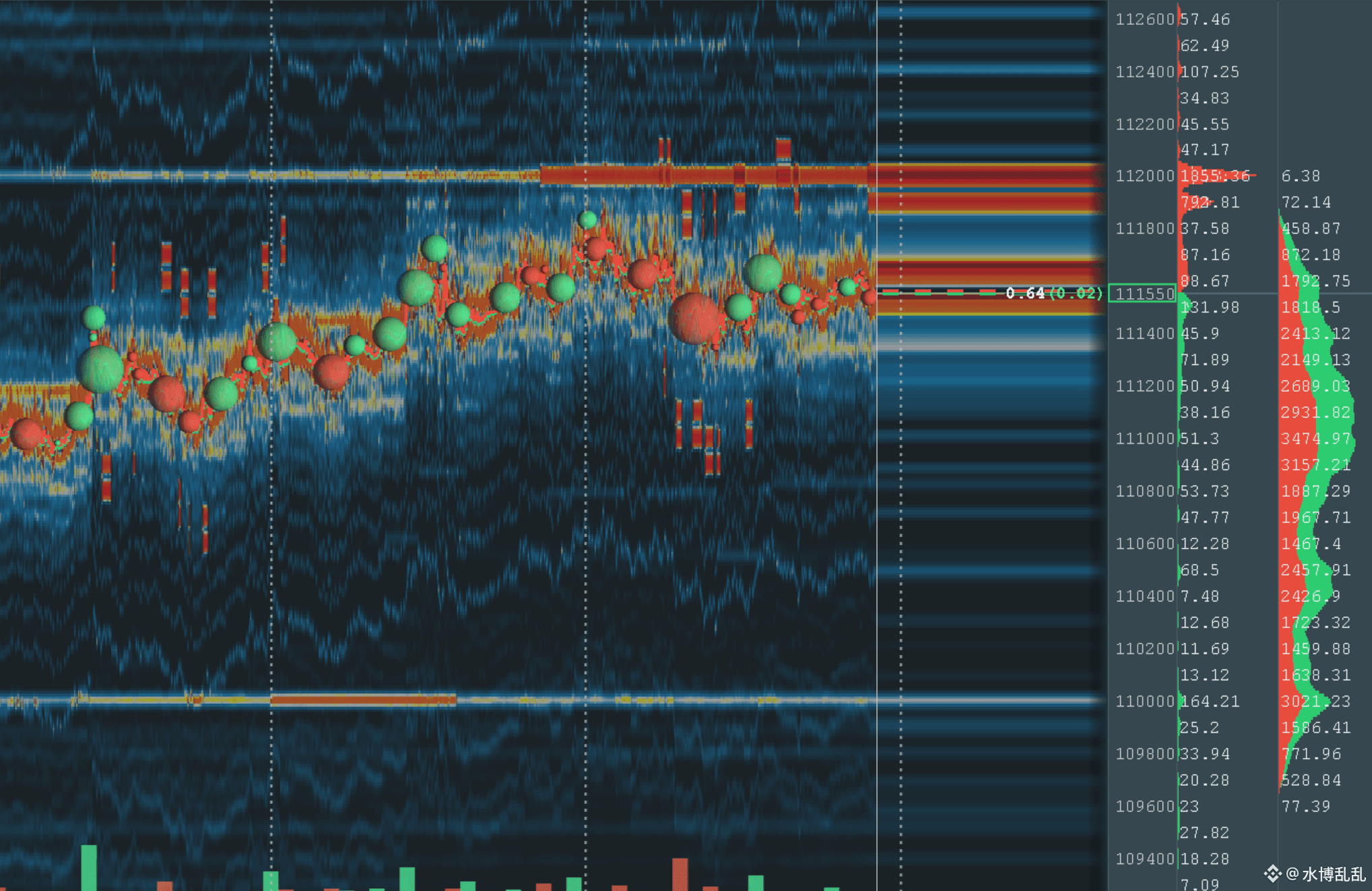Click the 2413.12 volume profile value
The image size is (1372, 891).
point(1316,334)
